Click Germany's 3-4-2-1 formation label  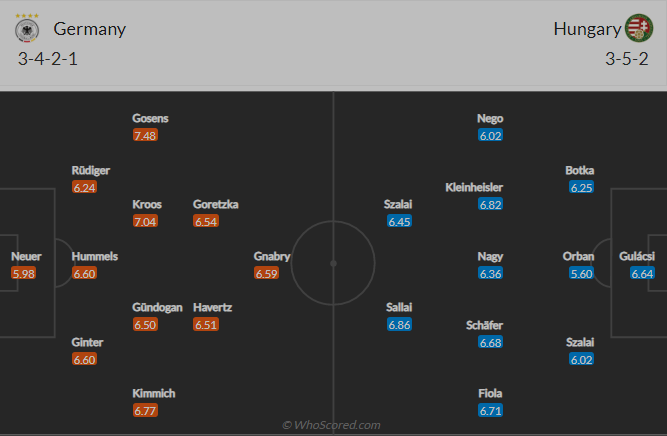[48, 59]
